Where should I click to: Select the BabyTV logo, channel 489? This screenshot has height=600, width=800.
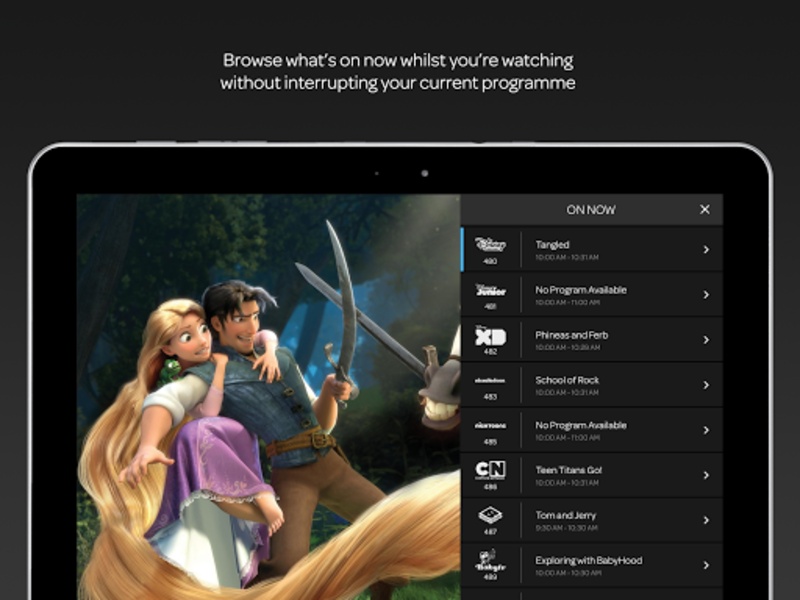click(490, 561)
